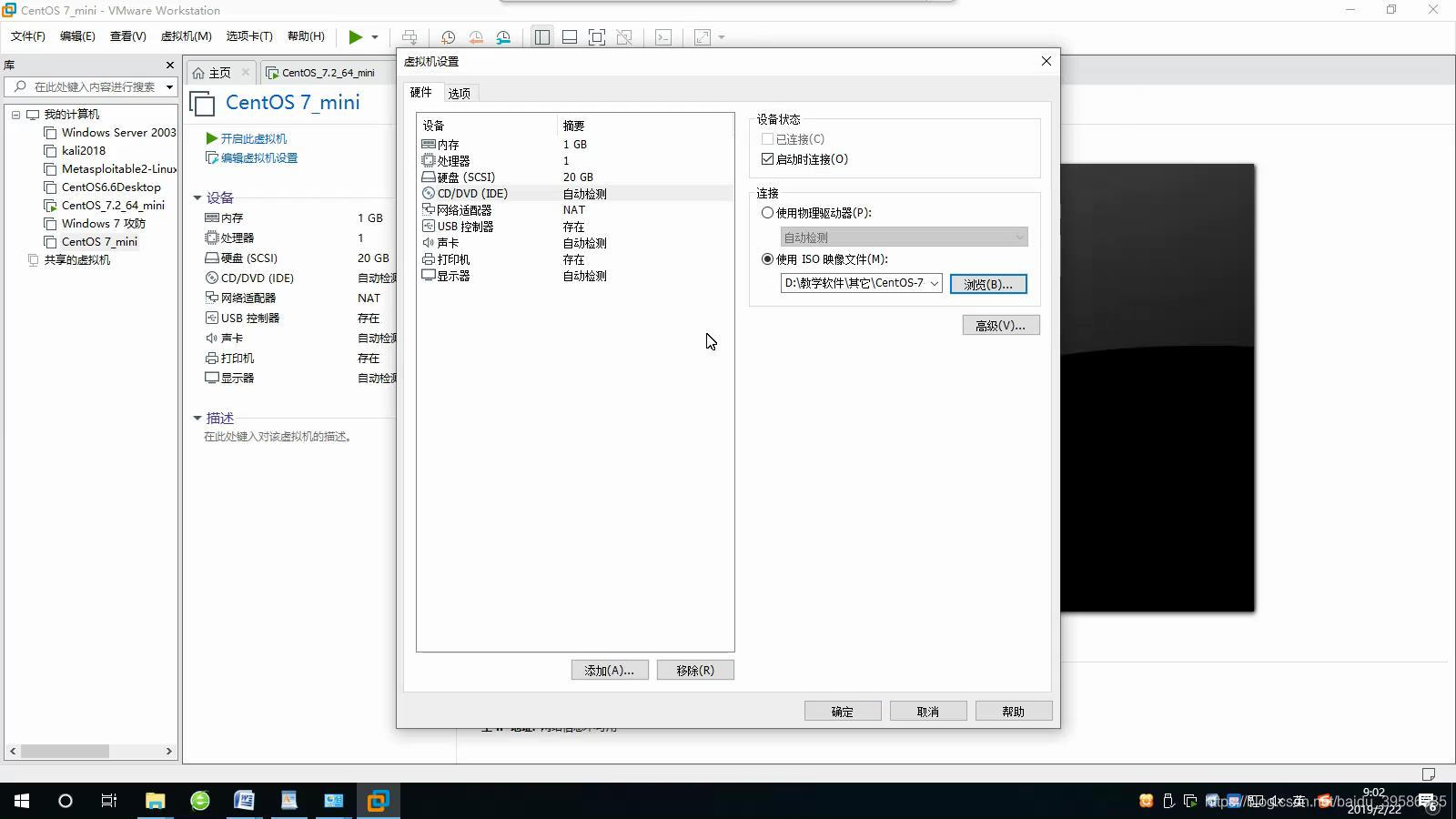Select the 使用 ISO 映像文件(M) radio button
The width and height of the screenshot is (1456, 819).
[767, 259]
